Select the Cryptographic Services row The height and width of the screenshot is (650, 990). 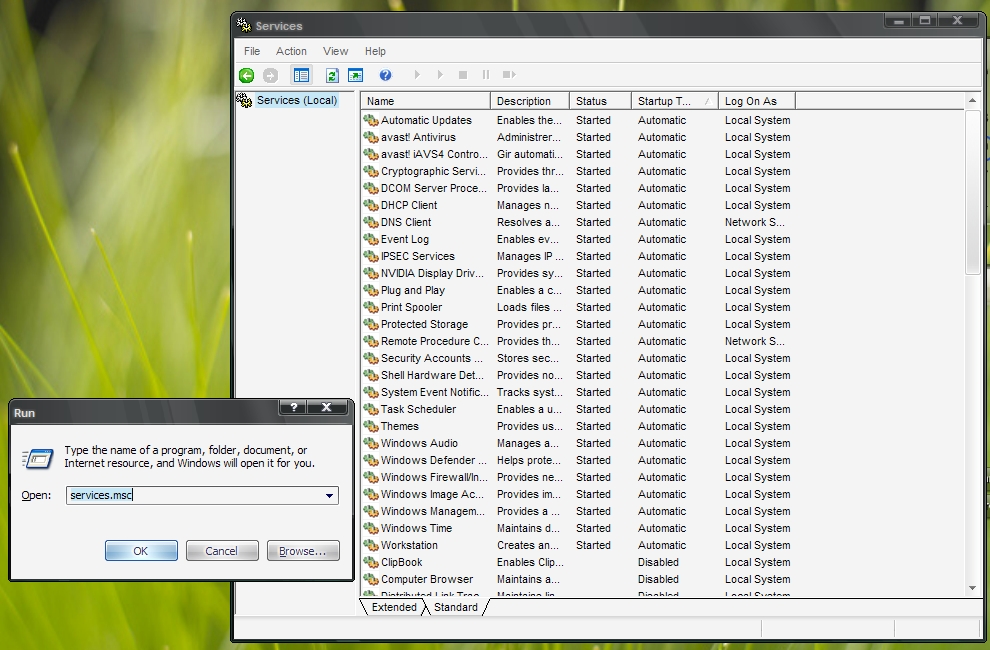pos(578,171)
